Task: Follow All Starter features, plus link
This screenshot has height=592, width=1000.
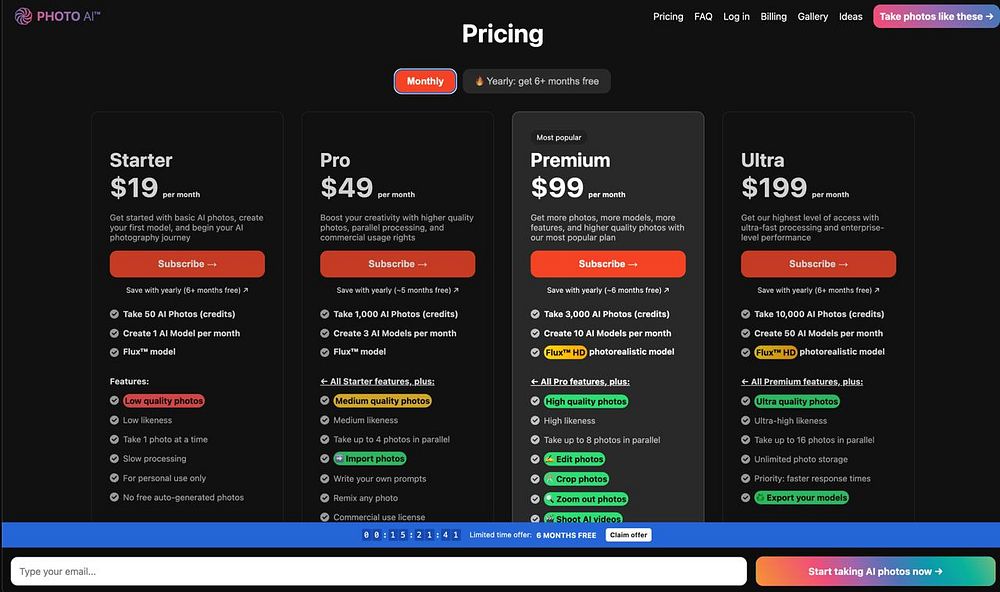Action: tap(377, 381)
